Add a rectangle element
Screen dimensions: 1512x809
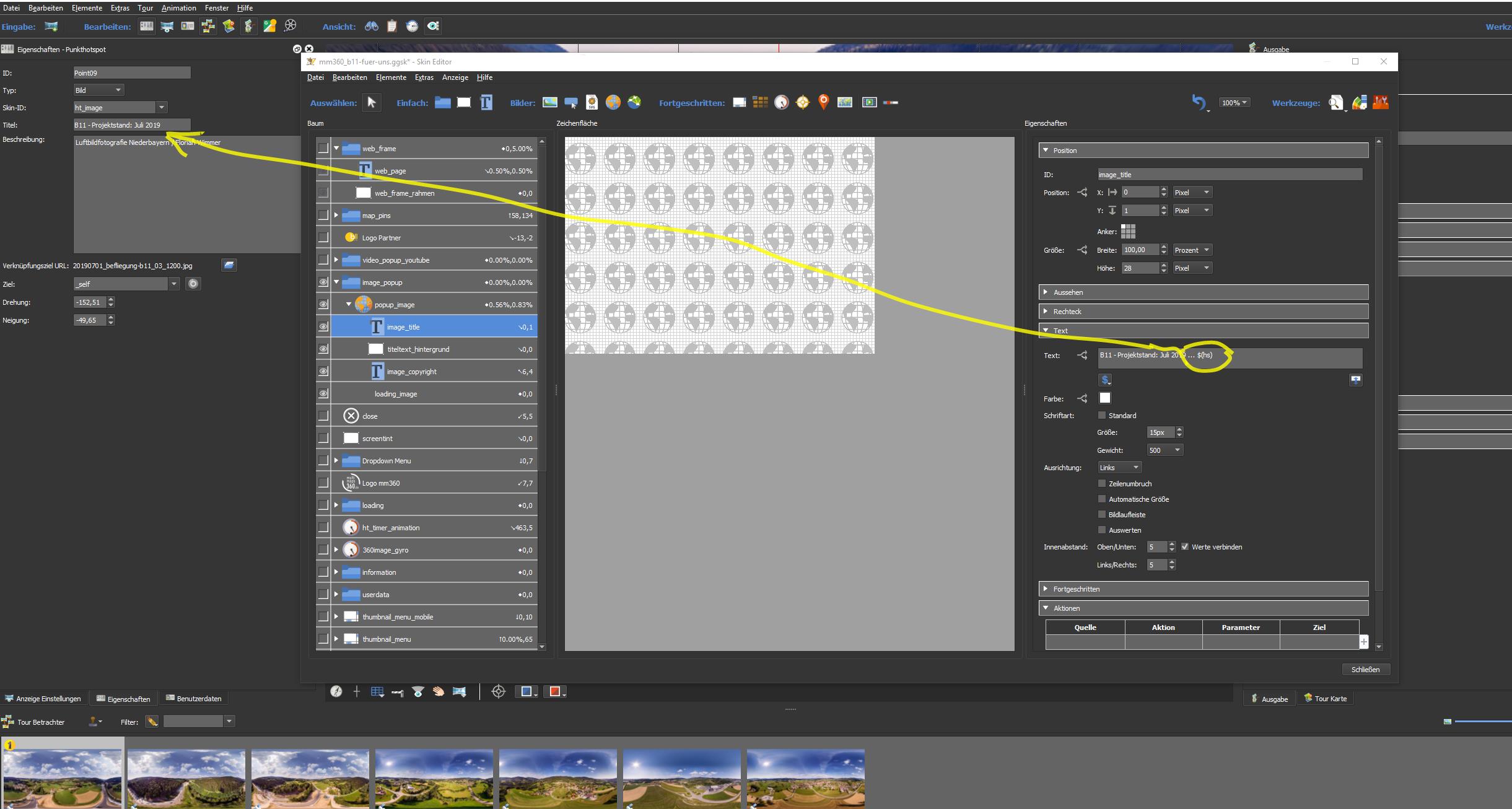[x=464, y=102]
